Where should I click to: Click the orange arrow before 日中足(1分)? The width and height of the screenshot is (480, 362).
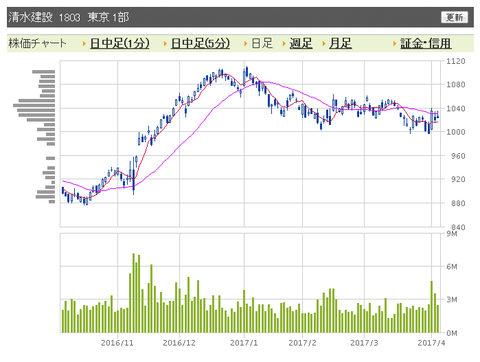tap(84, 44)
